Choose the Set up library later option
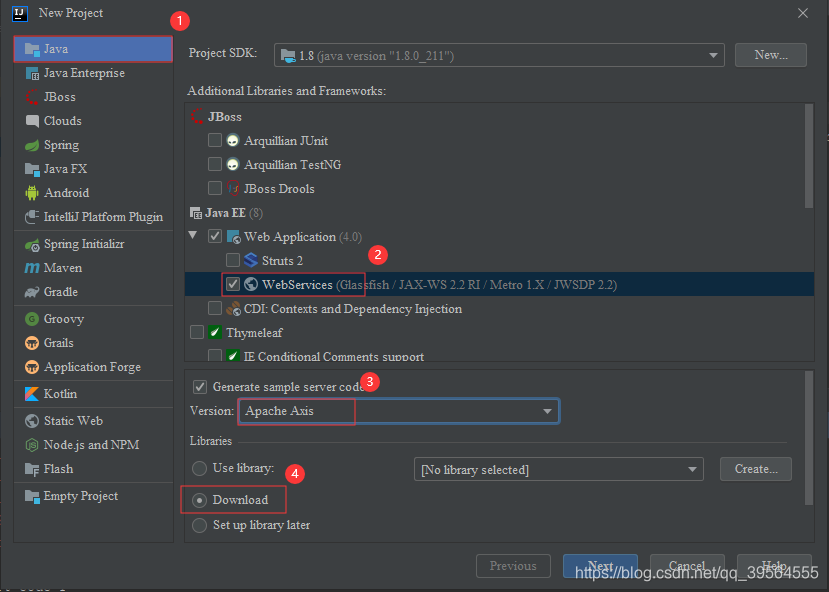829x592 pixels. pos(199,525)
